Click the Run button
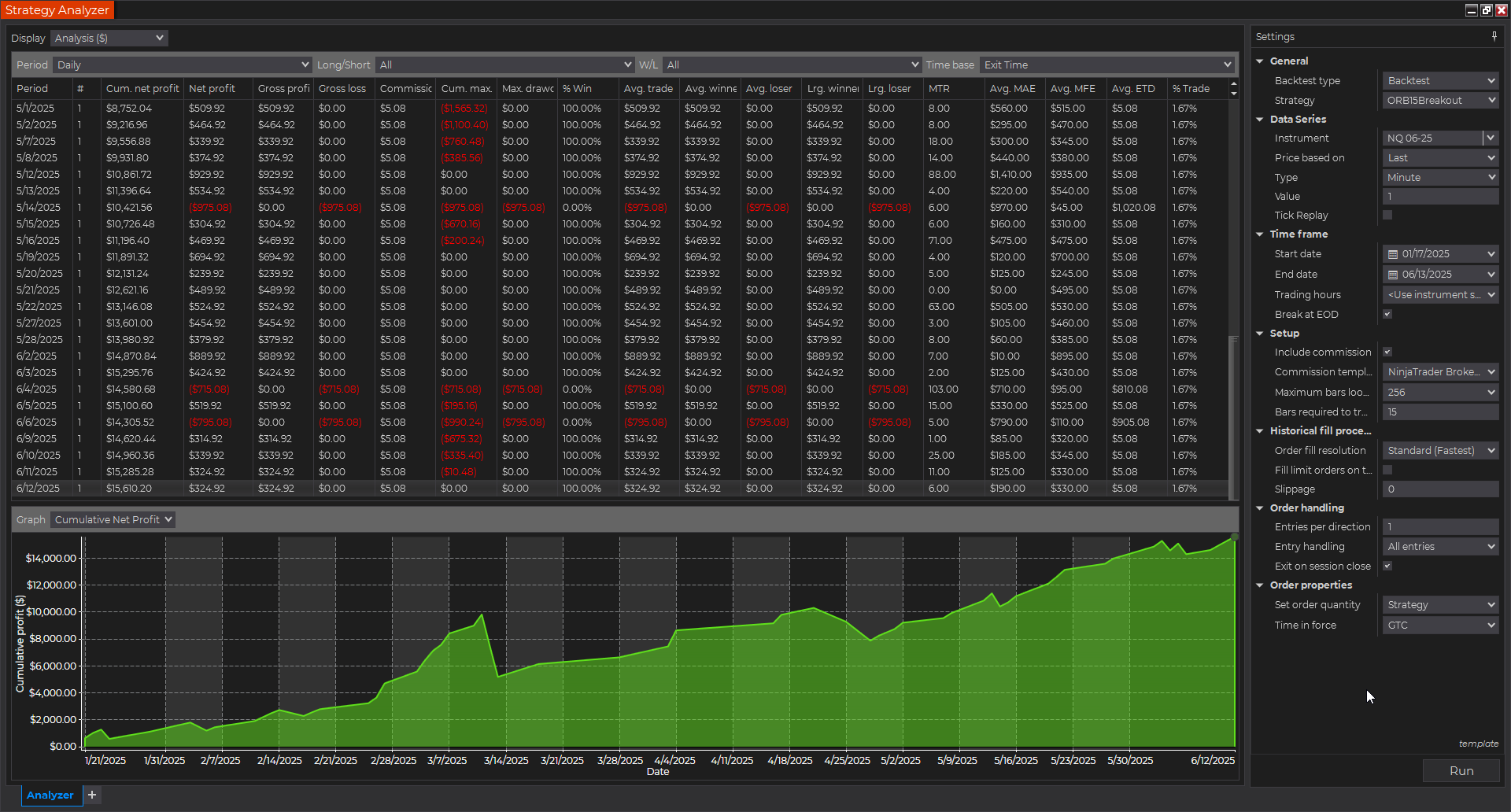The width and height of the screenshot is (1511, 812). point(1461,770)
